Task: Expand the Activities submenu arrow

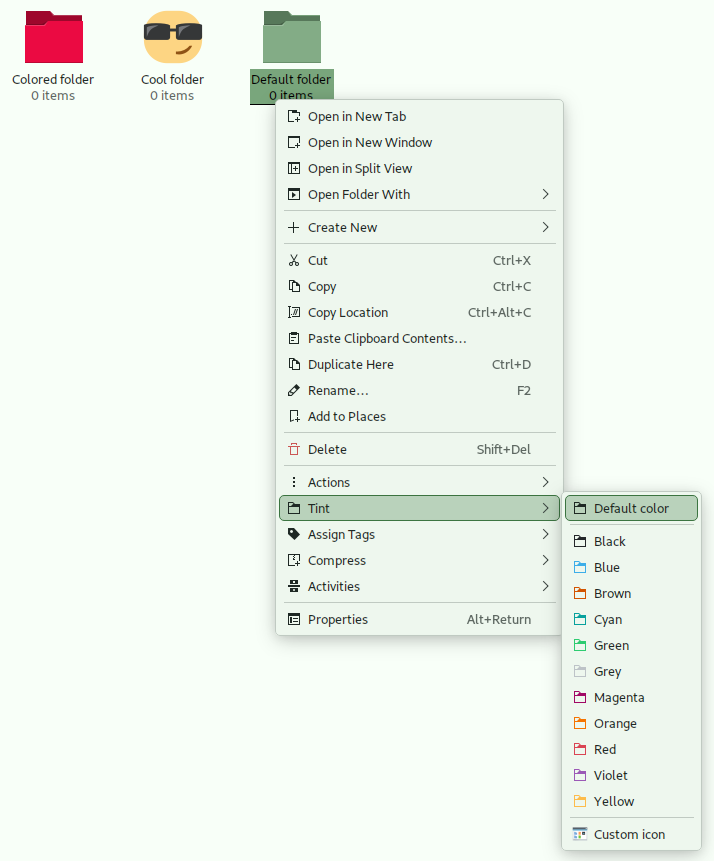Action: (x=545, y=586)
